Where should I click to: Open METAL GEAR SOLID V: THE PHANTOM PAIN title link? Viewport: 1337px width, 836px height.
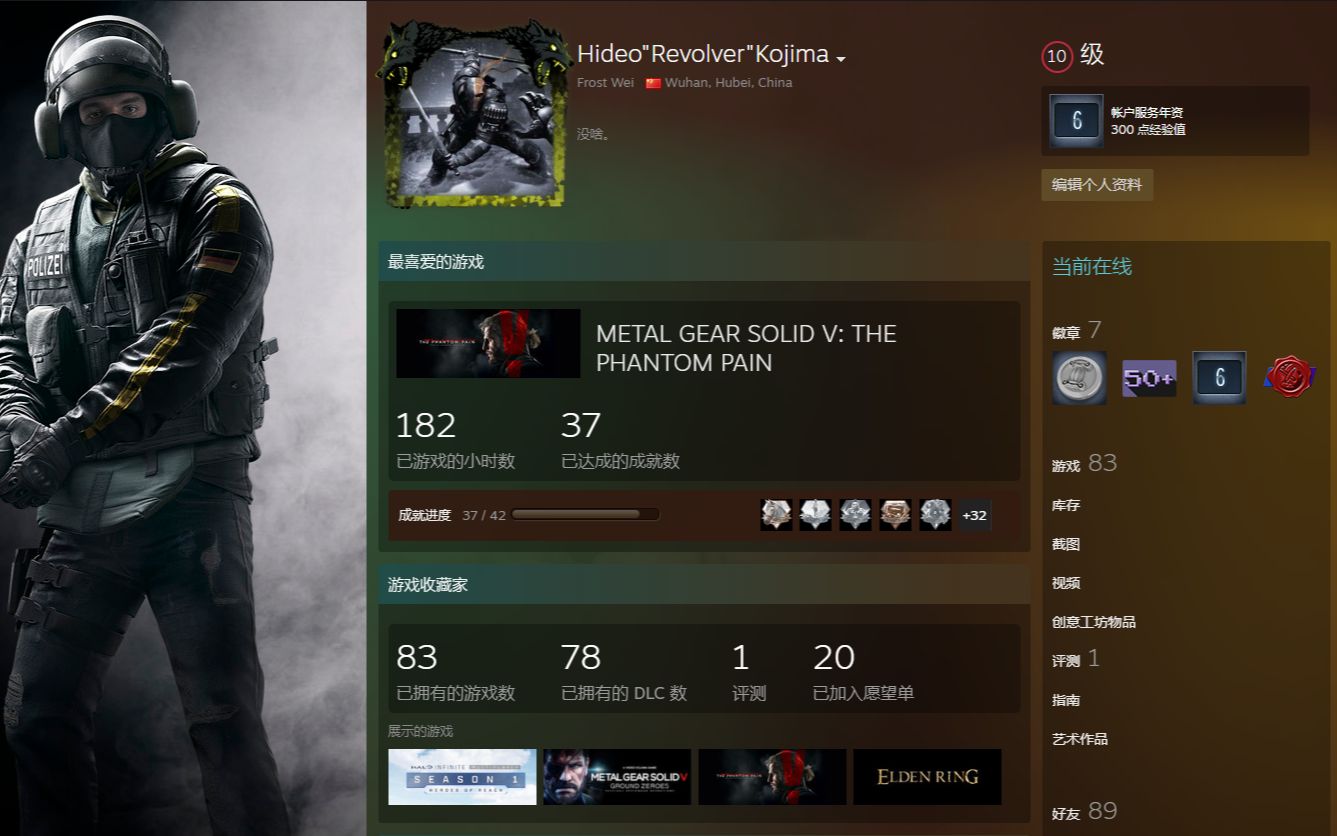click(x=746, y=348)
